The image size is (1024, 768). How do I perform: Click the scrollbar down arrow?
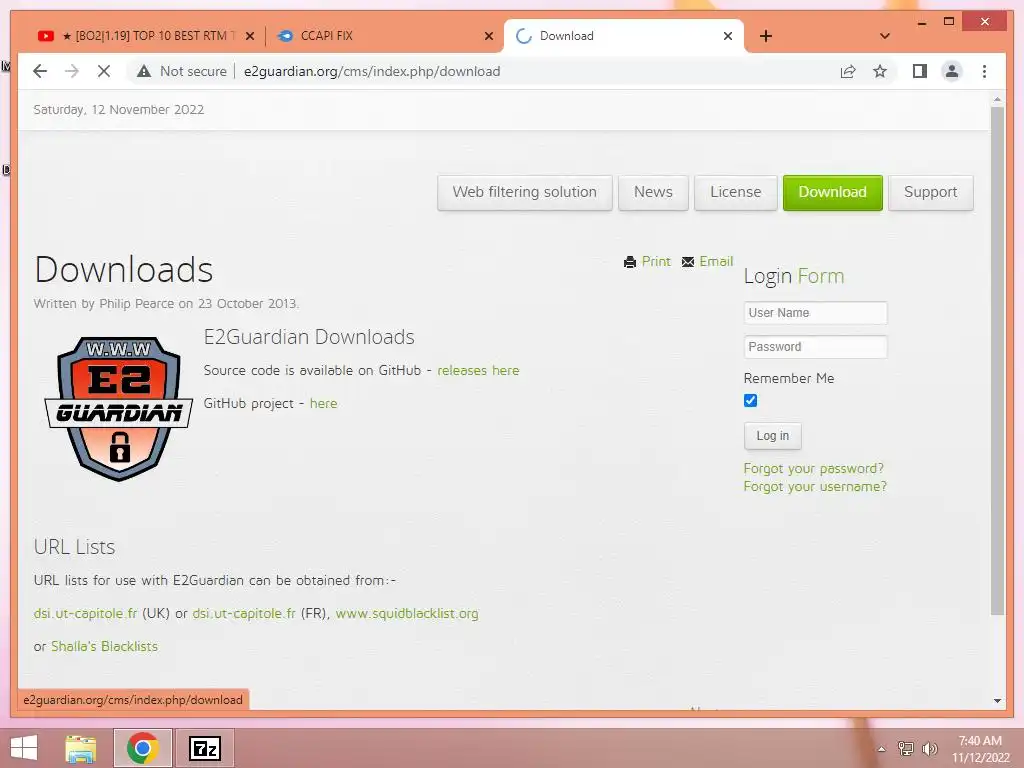coord(997,701)
